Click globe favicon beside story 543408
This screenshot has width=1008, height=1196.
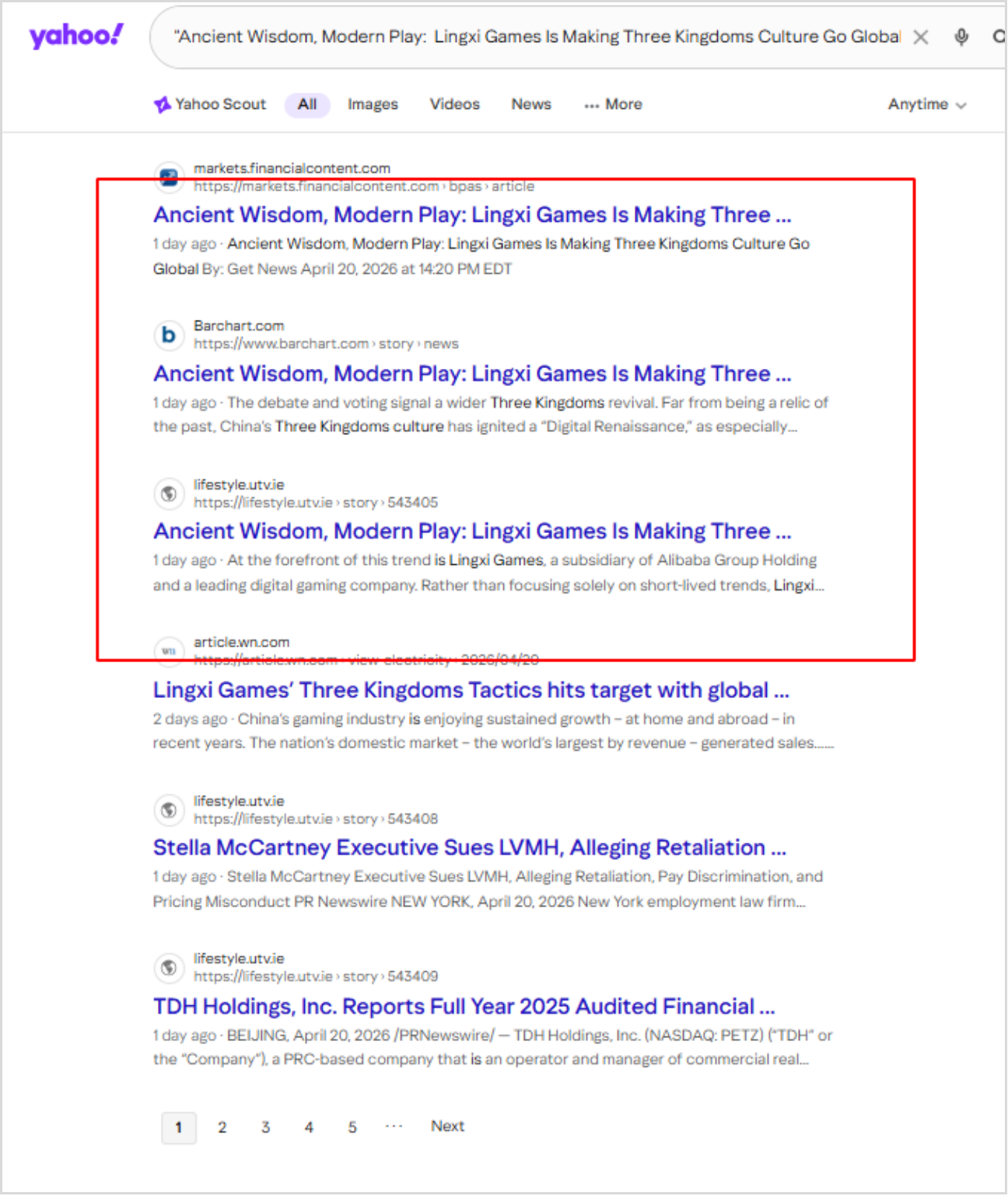point(169,810)
